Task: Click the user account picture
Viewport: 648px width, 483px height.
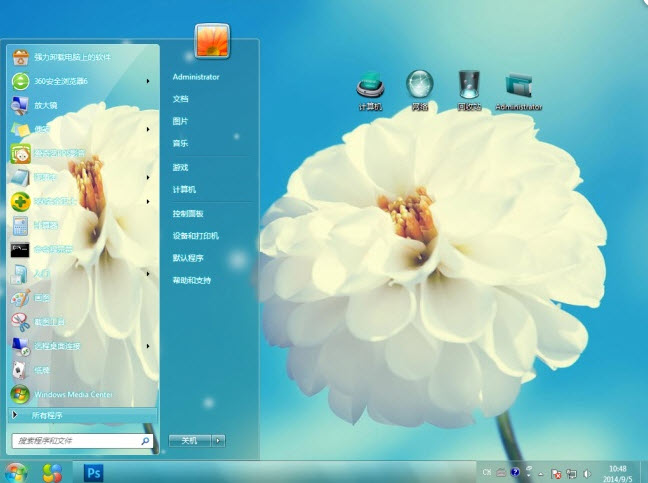Action: coord(212,41)
